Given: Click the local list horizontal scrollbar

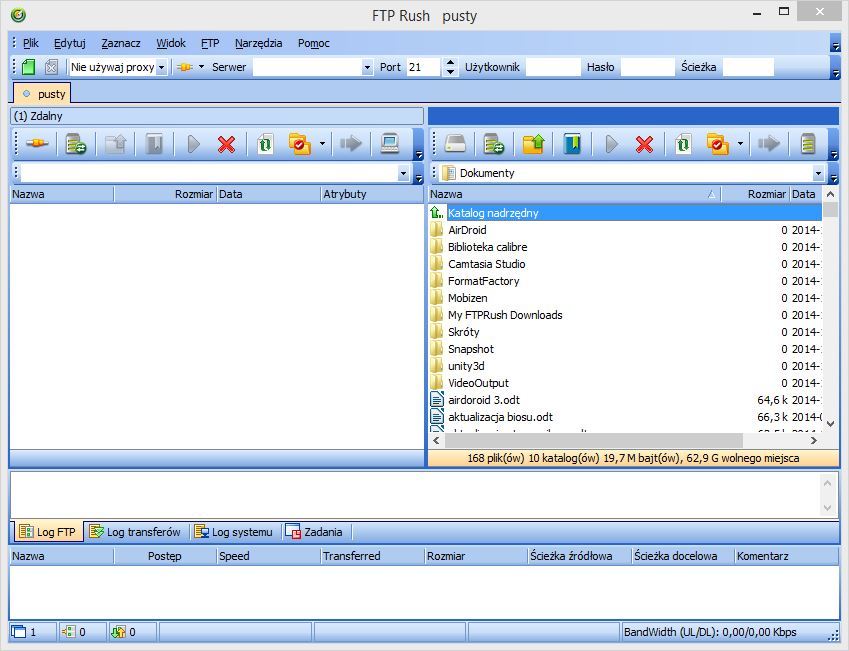Looking at the screenshot, I should tap(593, 440).
